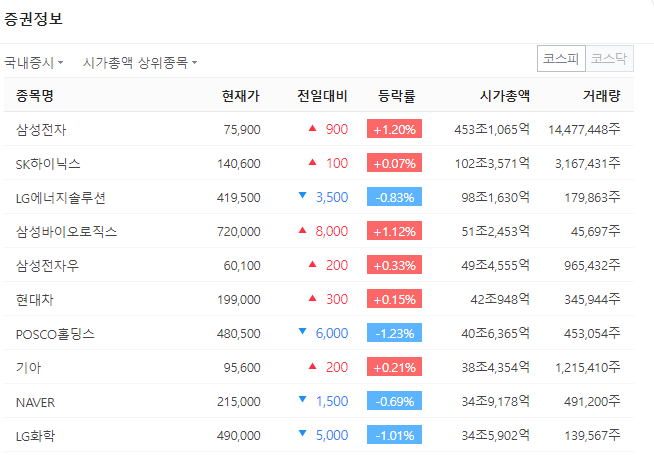
Task: Click the 720,000 price of 삼성바이오로직스
Action: click(x=239, y=232)
